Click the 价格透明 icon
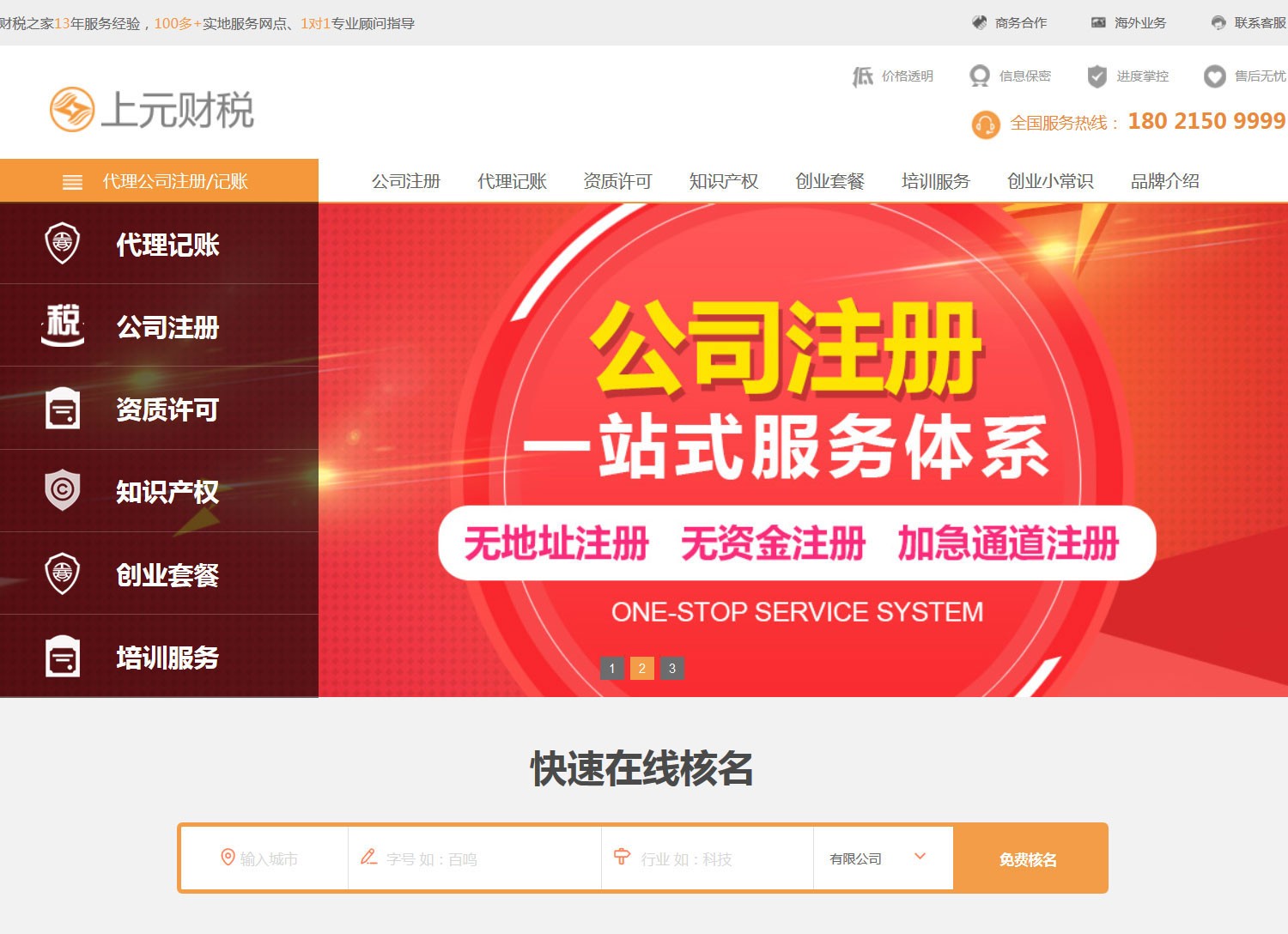 click(862, 76)
